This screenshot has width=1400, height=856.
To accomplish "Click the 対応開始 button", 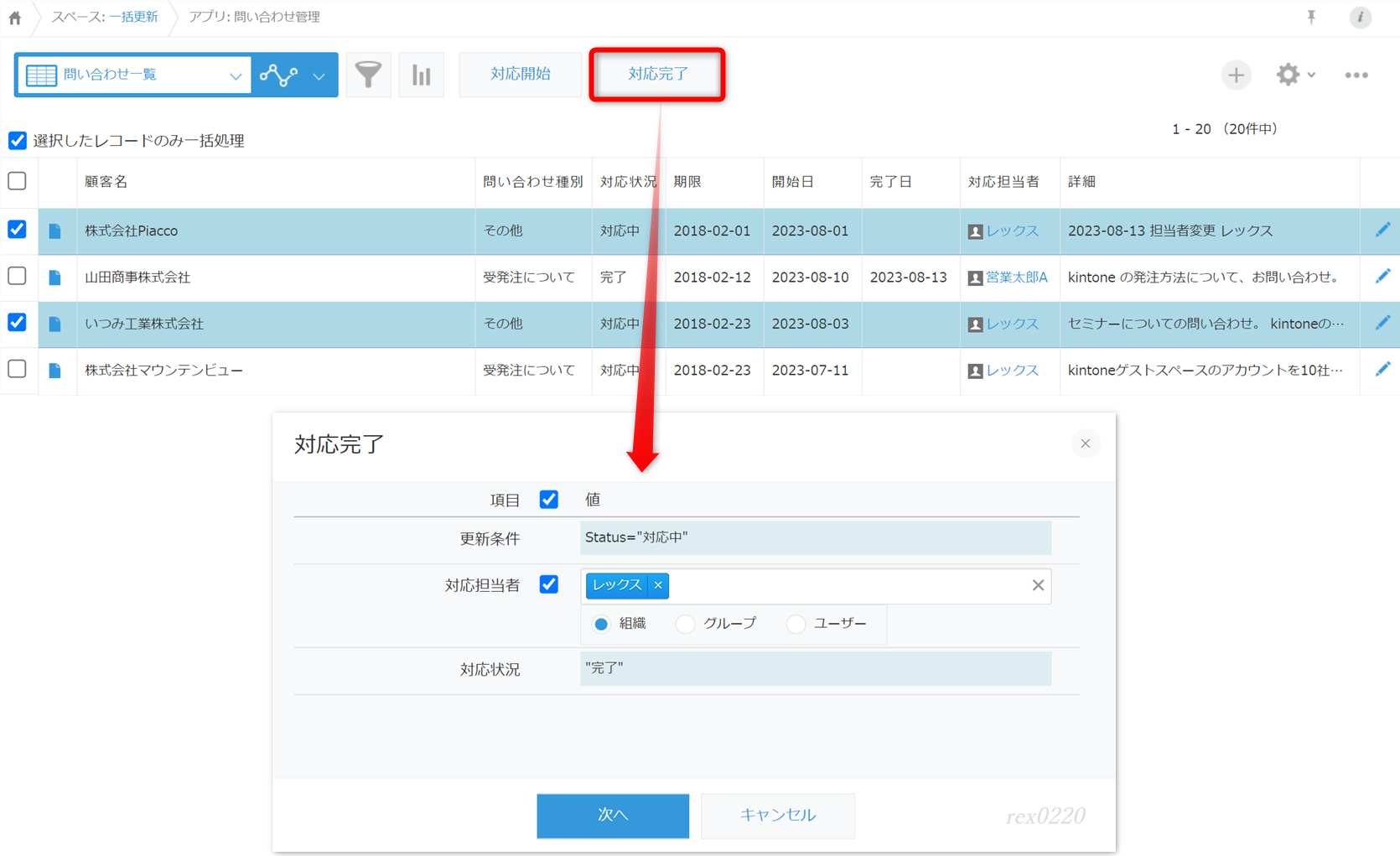I will [x=520, y=75].
